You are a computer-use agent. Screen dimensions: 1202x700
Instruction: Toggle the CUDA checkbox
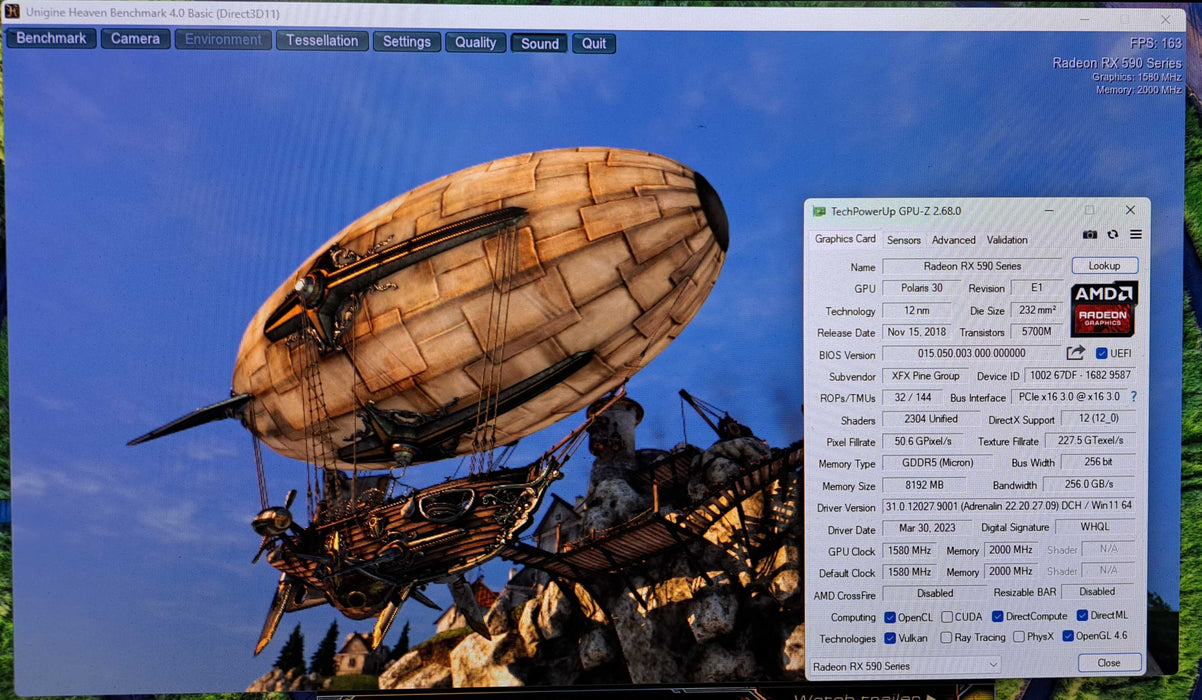(x=946, y=617)
